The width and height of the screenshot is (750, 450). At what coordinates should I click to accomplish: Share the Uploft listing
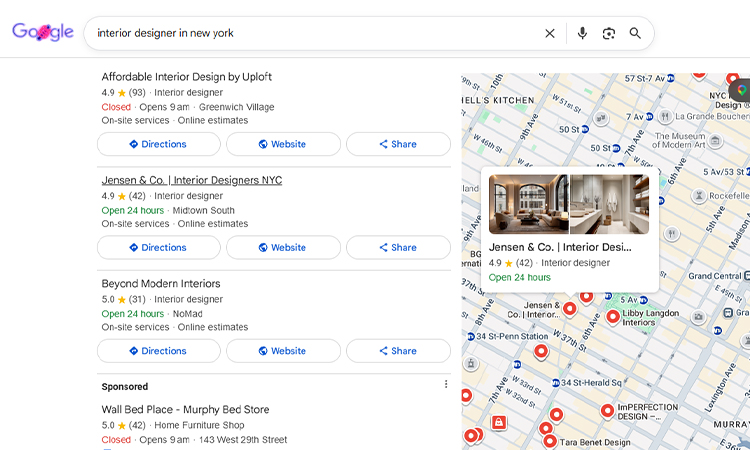tap(398, 144)
